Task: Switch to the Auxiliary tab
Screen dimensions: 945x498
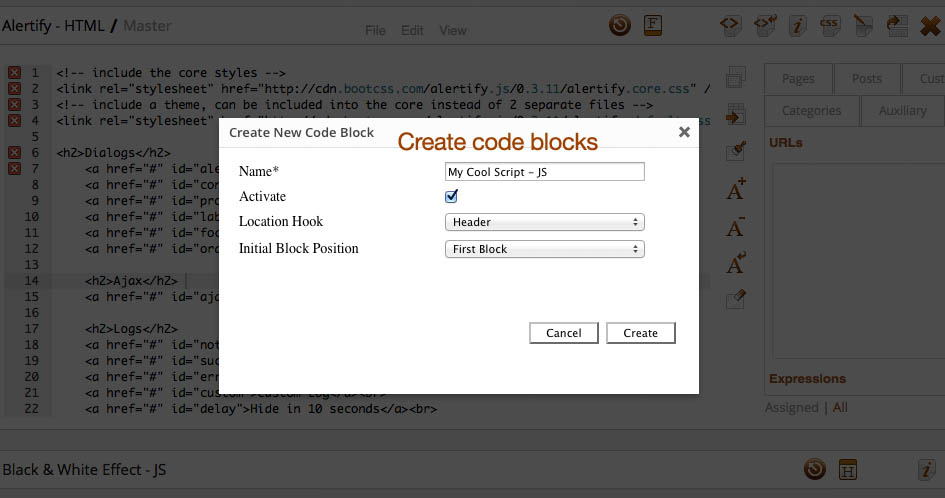Action: pos(902,111)
